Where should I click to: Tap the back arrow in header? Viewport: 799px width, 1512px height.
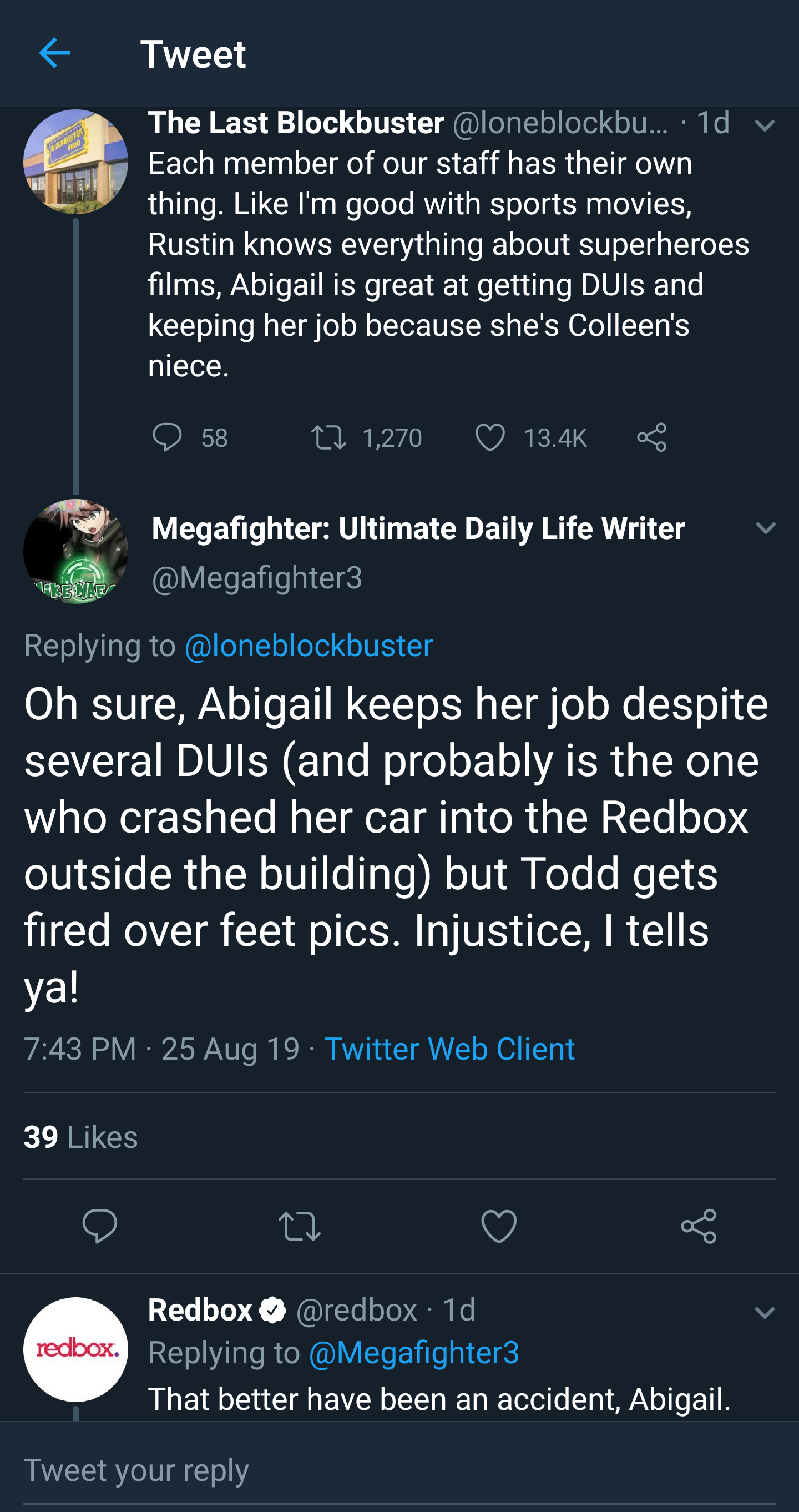[54, 53]
